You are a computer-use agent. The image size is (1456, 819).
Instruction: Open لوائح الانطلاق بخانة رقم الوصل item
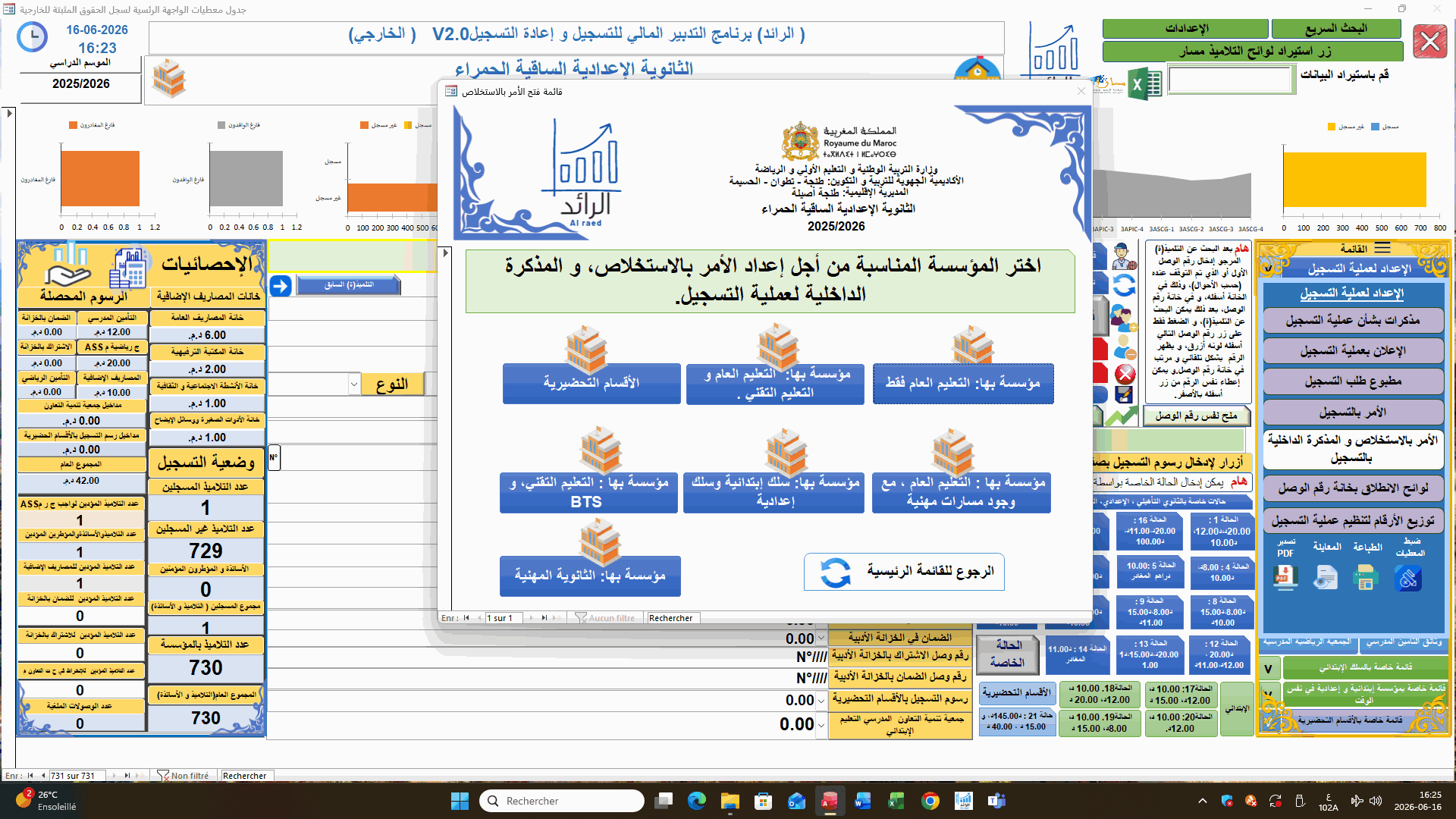pyautogui.click(x=1353, y=488)
